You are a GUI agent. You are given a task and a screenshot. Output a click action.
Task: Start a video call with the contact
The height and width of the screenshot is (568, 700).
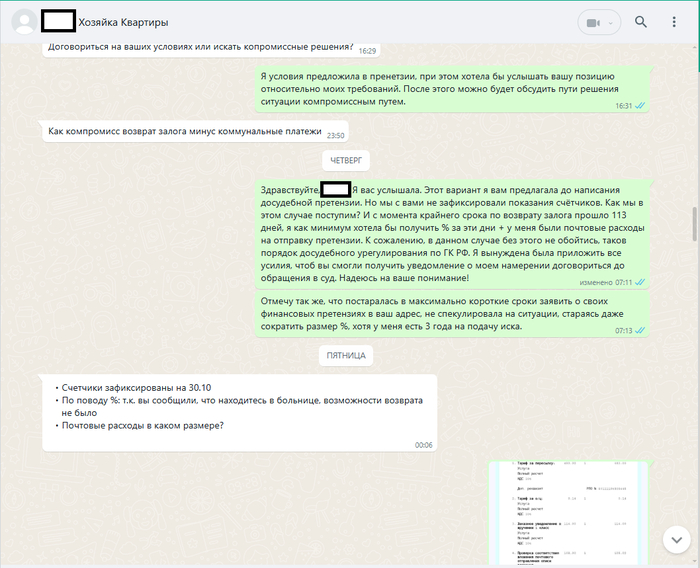(593, 22)
